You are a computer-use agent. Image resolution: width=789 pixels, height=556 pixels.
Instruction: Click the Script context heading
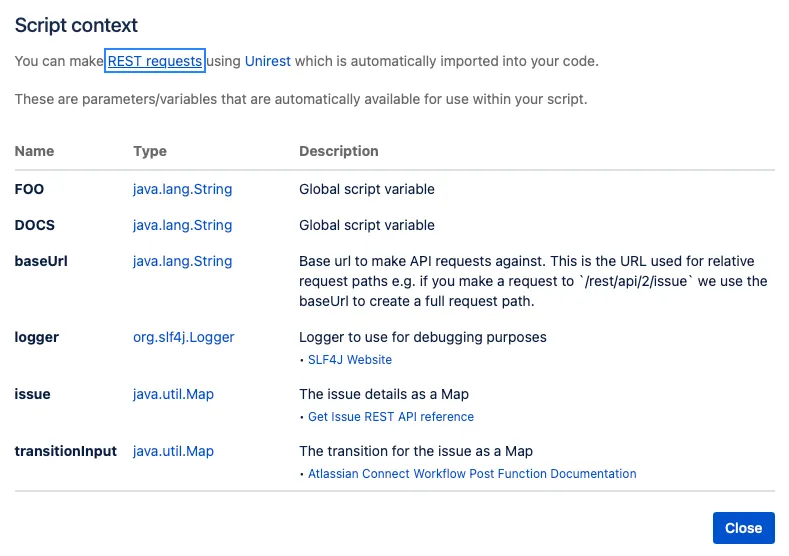(x=76, y=25)
